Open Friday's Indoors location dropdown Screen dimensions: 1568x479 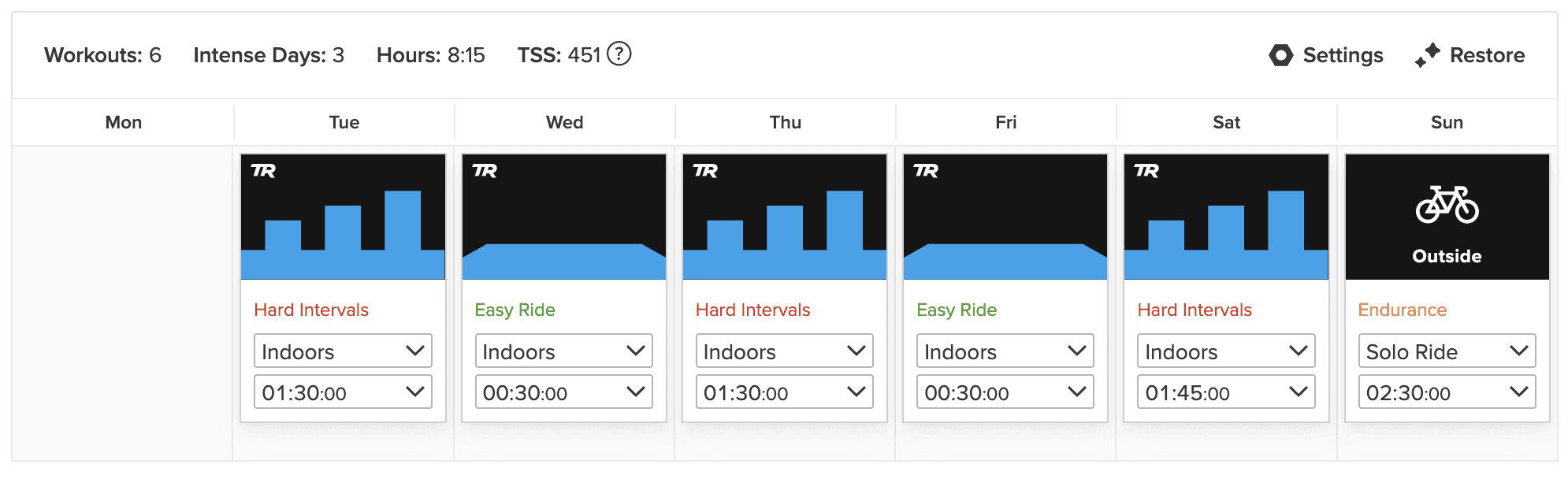tap(1005, 351)
